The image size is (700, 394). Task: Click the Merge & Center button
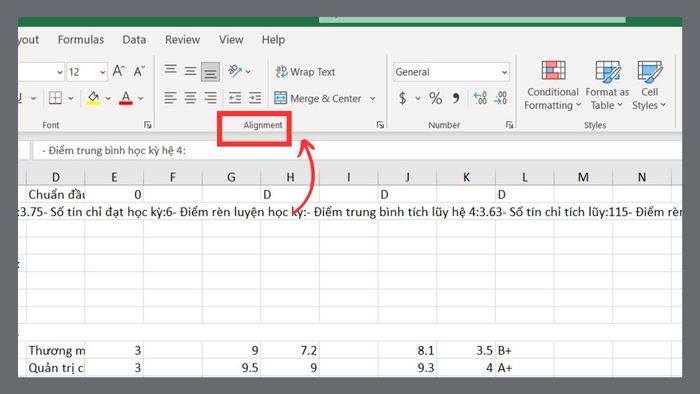[x=318, y=98]
